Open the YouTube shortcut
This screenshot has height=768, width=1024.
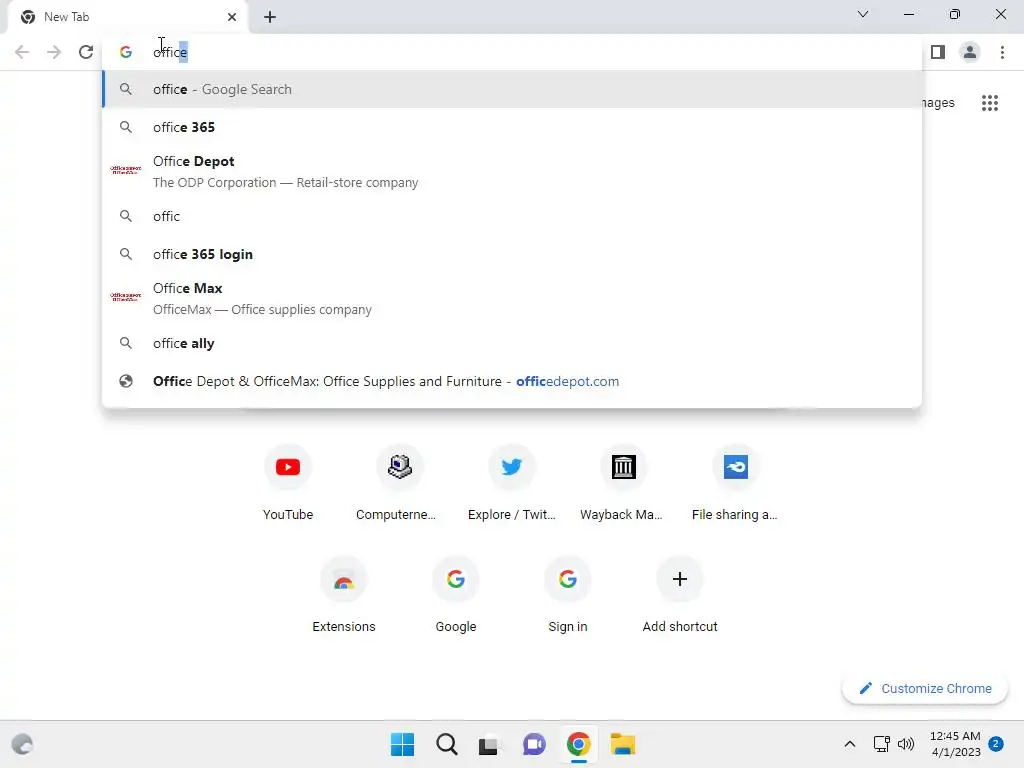pyautogui.click(x=288, y=483)
